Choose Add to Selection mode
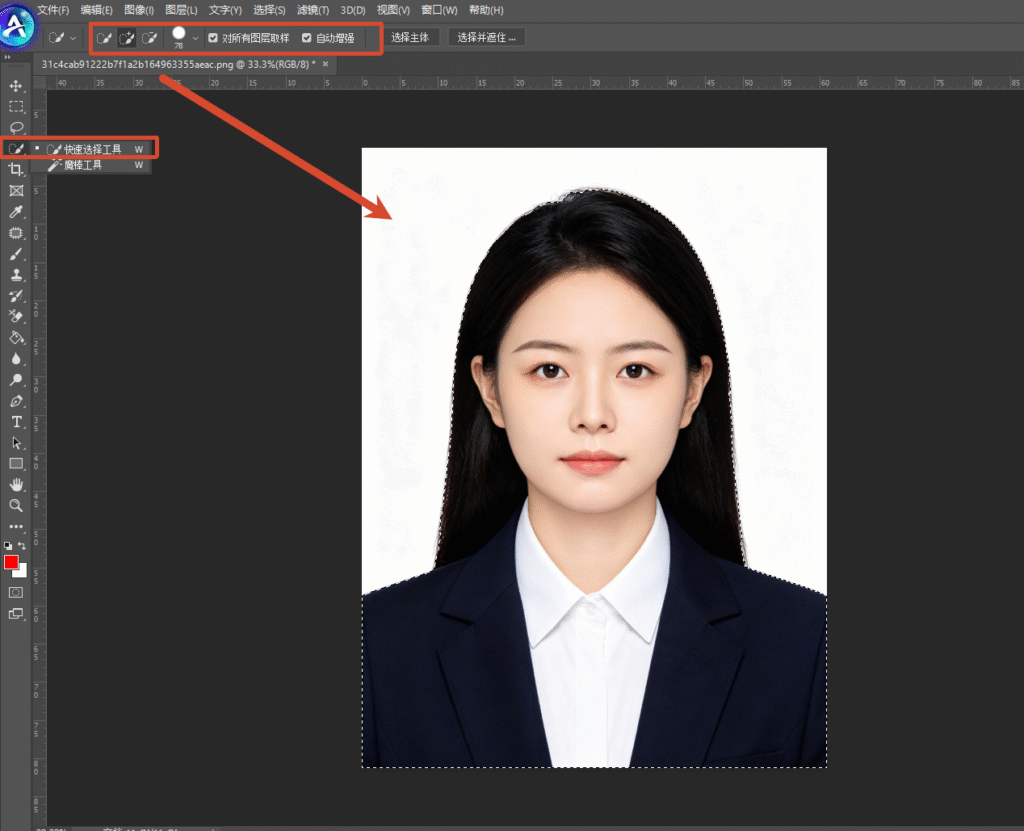1024x831 pixels. (x=127, y=38)
